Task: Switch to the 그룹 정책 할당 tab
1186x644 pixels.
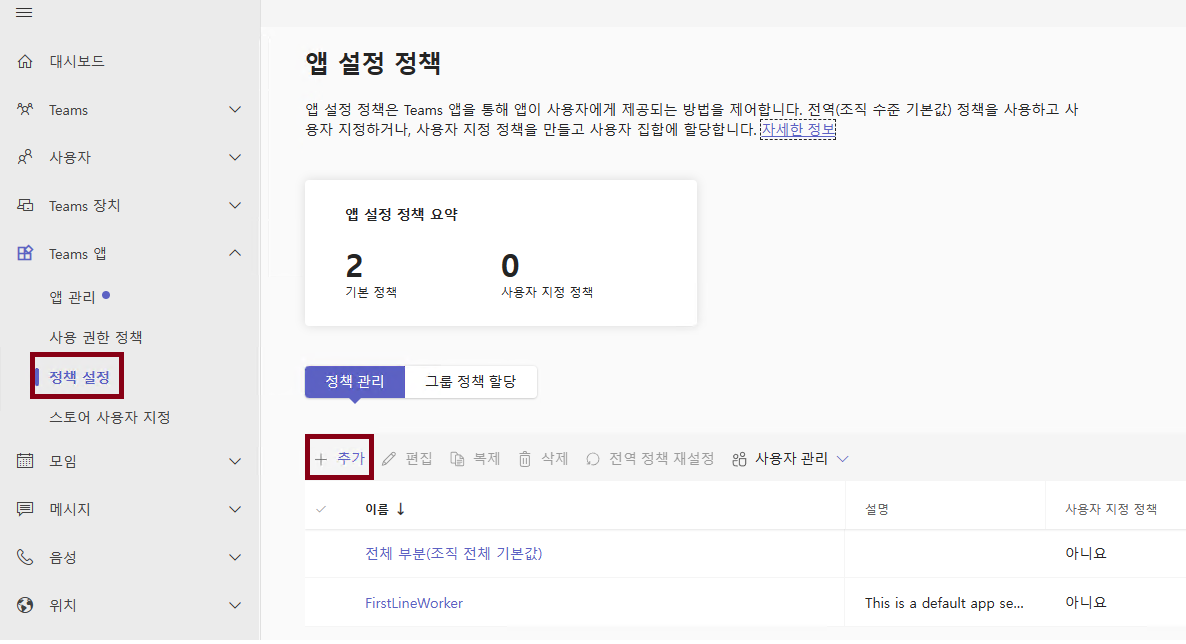Action: coord(470,382)
